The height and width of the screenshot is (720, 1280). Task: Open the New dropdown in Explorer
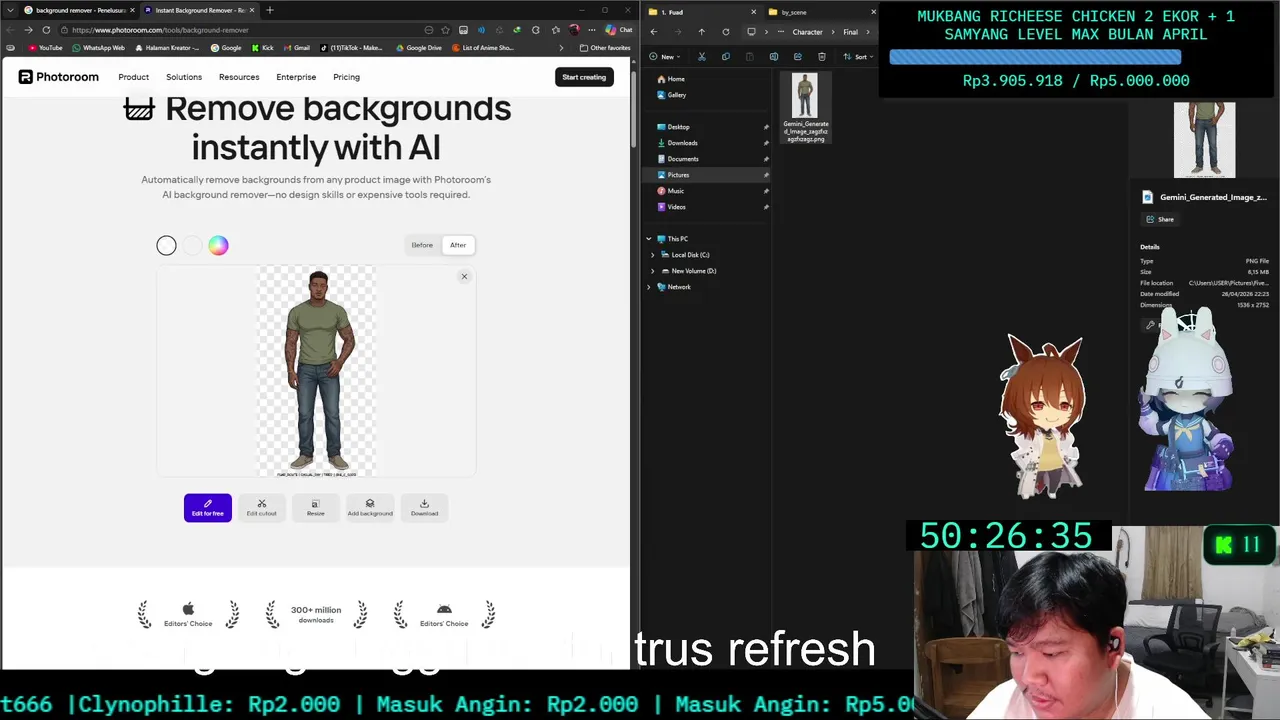pyautogui.click(x=663, y=56)
